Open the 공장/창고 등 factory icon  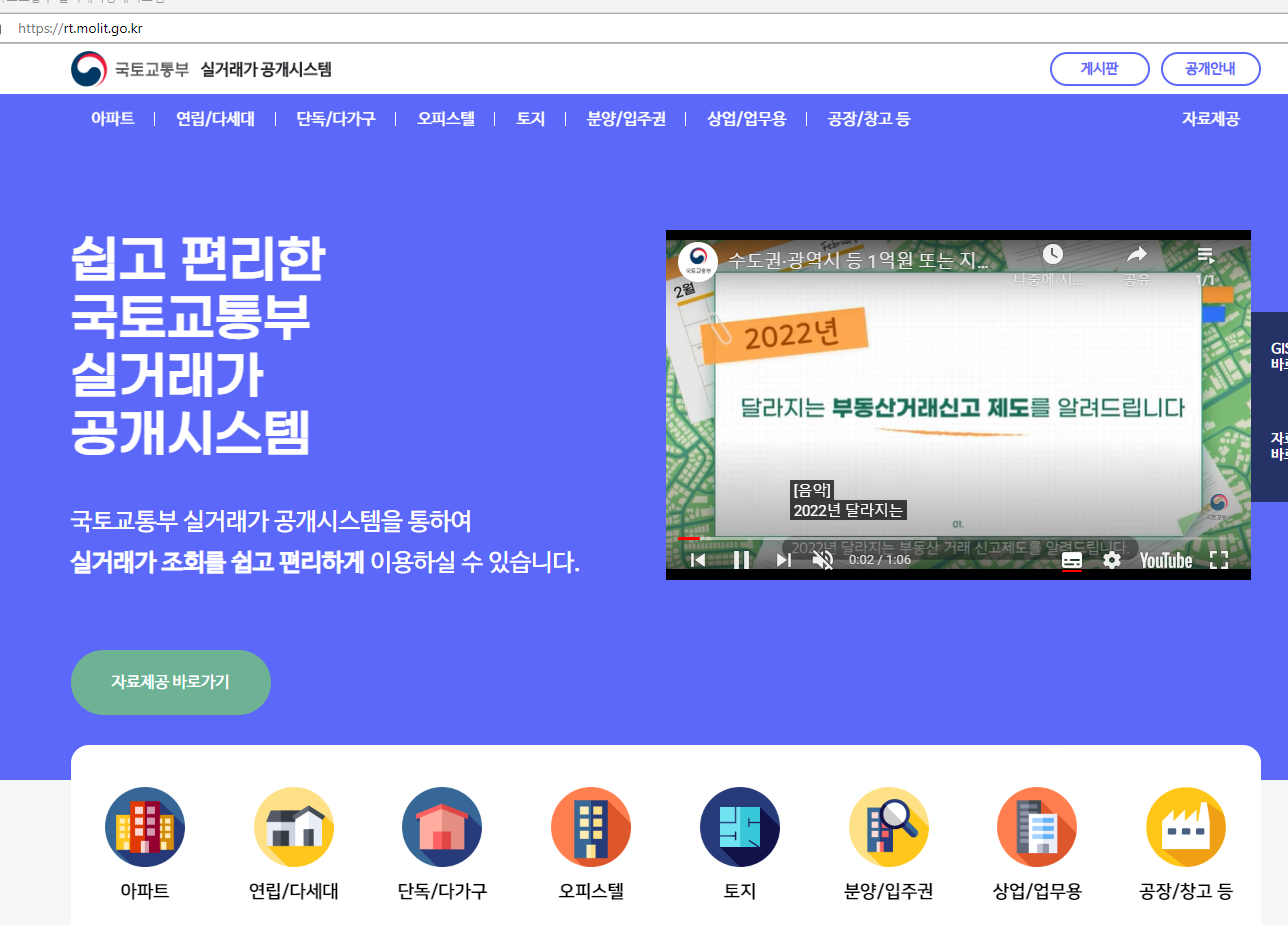point(1186,827)
